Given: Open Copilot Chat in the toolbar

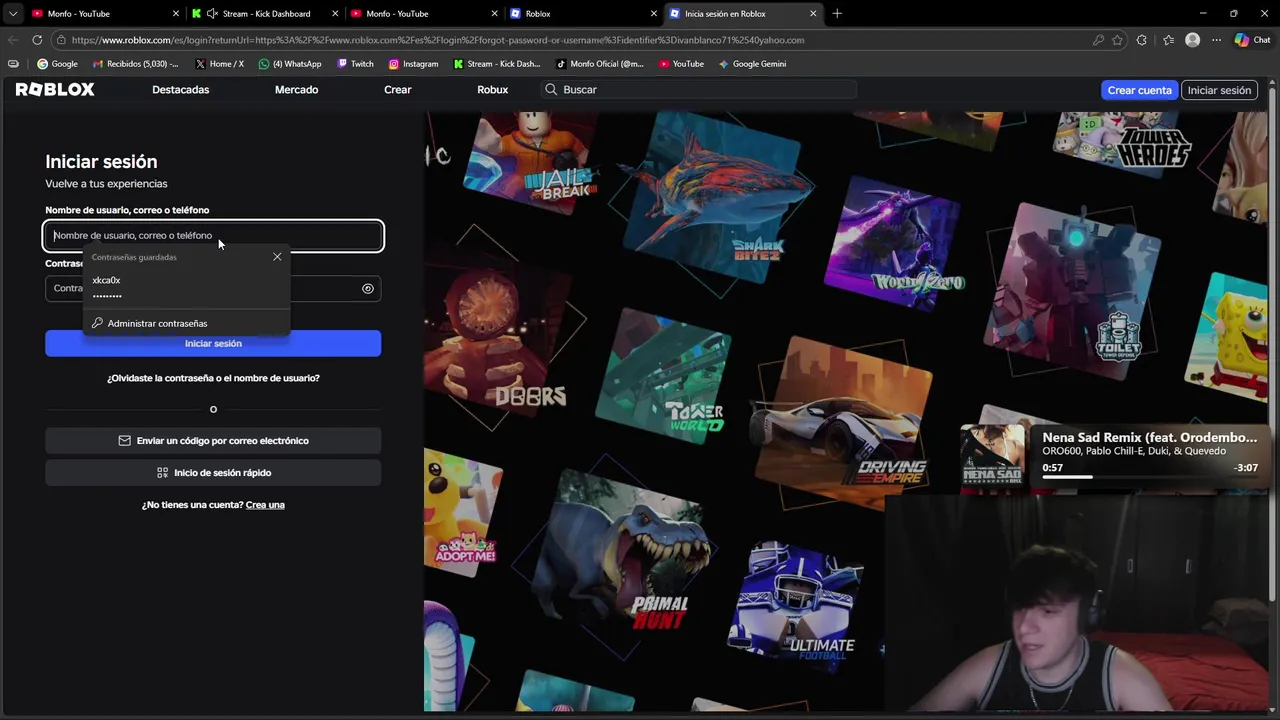Looking at the screenshot, I should coord(1252,40).
